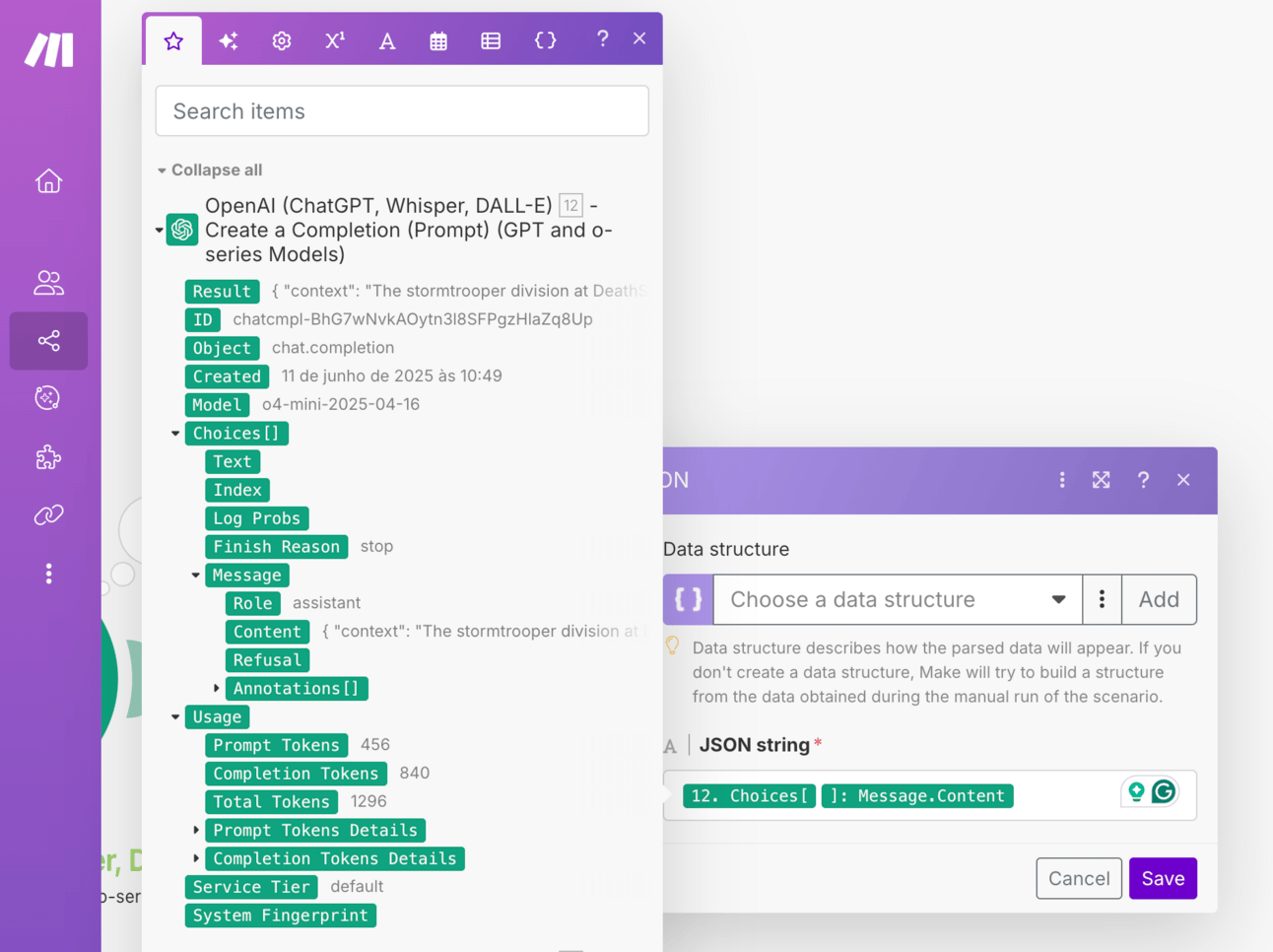Save the JSON module settings
This screenshot has height=952, width=1273.
pos(1164,878)
